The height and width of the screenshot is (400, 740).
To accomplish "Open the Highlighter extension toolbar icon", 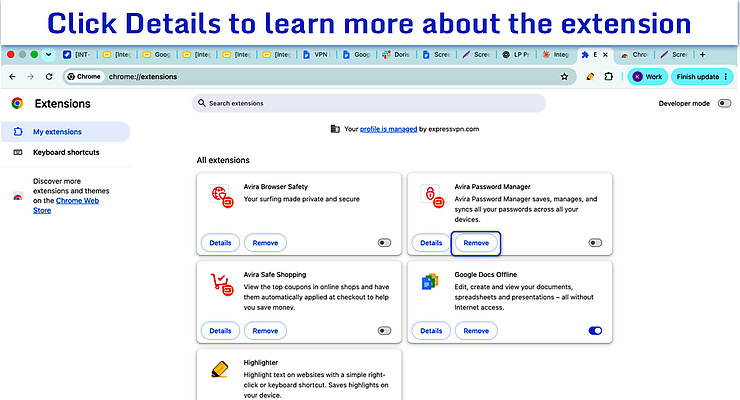I will [x=590, y=76].
